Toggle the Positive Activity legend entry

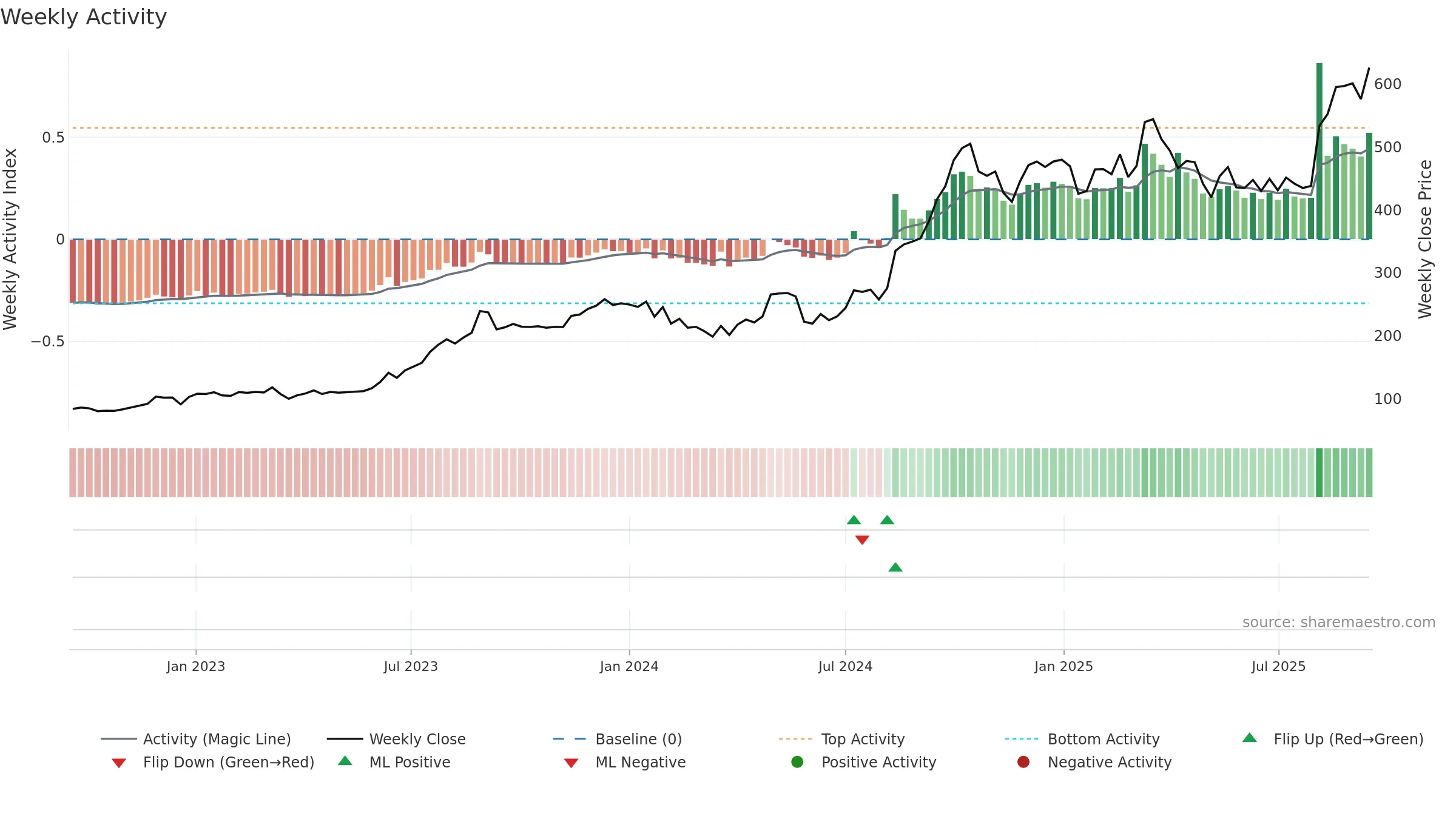(864, 762)
